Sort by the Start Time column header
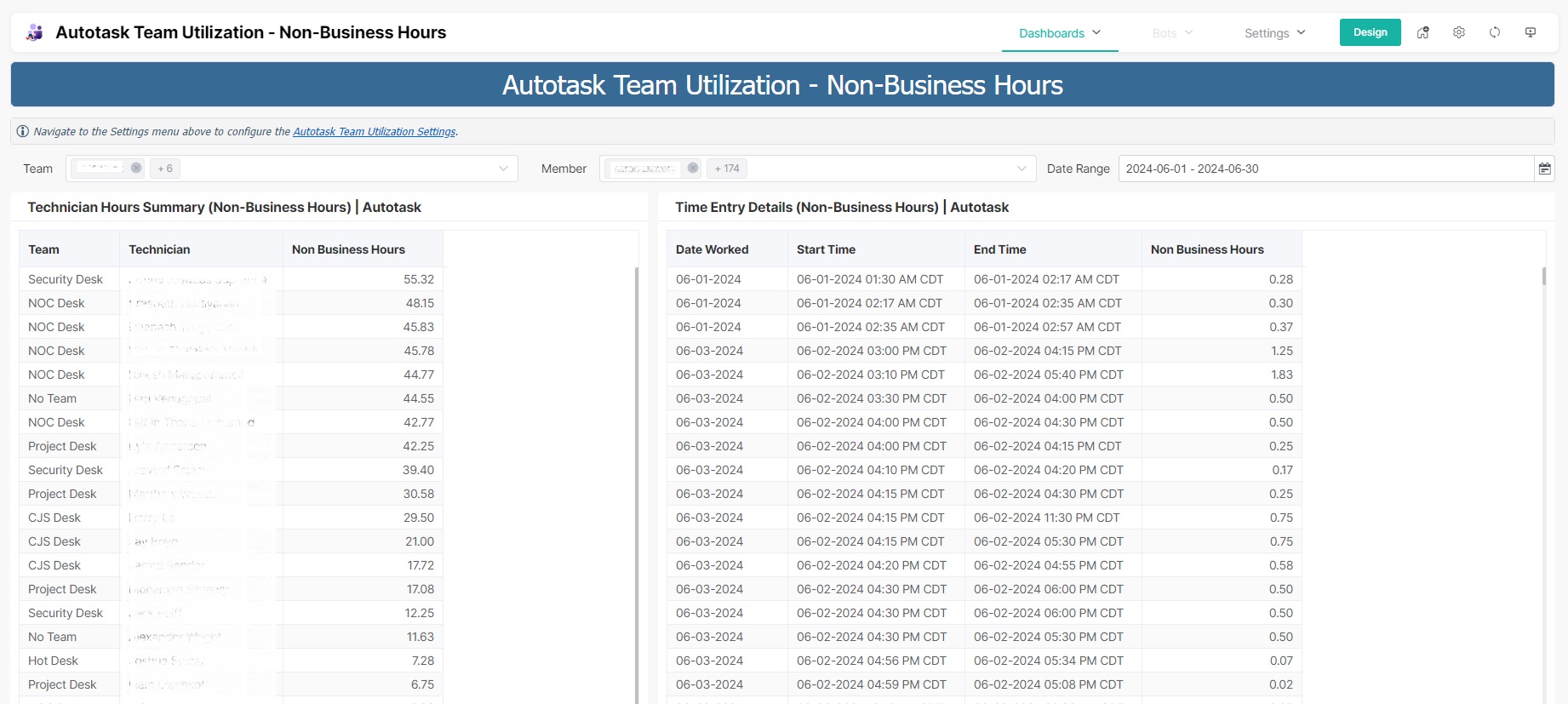Viewport: 1568px width, 704px height. (876, 249)
